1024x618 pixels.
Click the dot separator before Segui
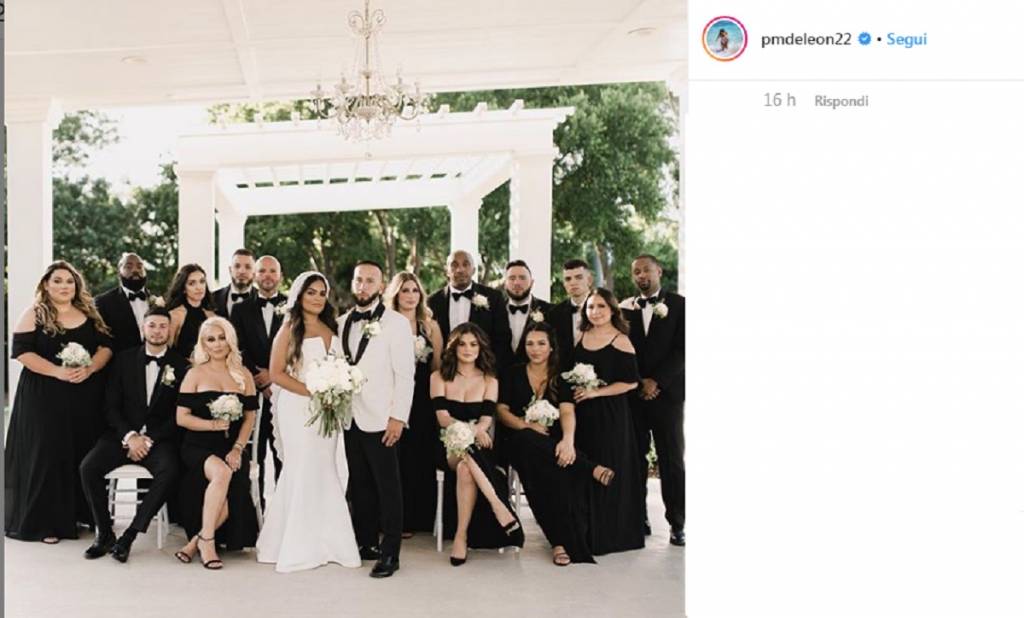coord(879,39)
